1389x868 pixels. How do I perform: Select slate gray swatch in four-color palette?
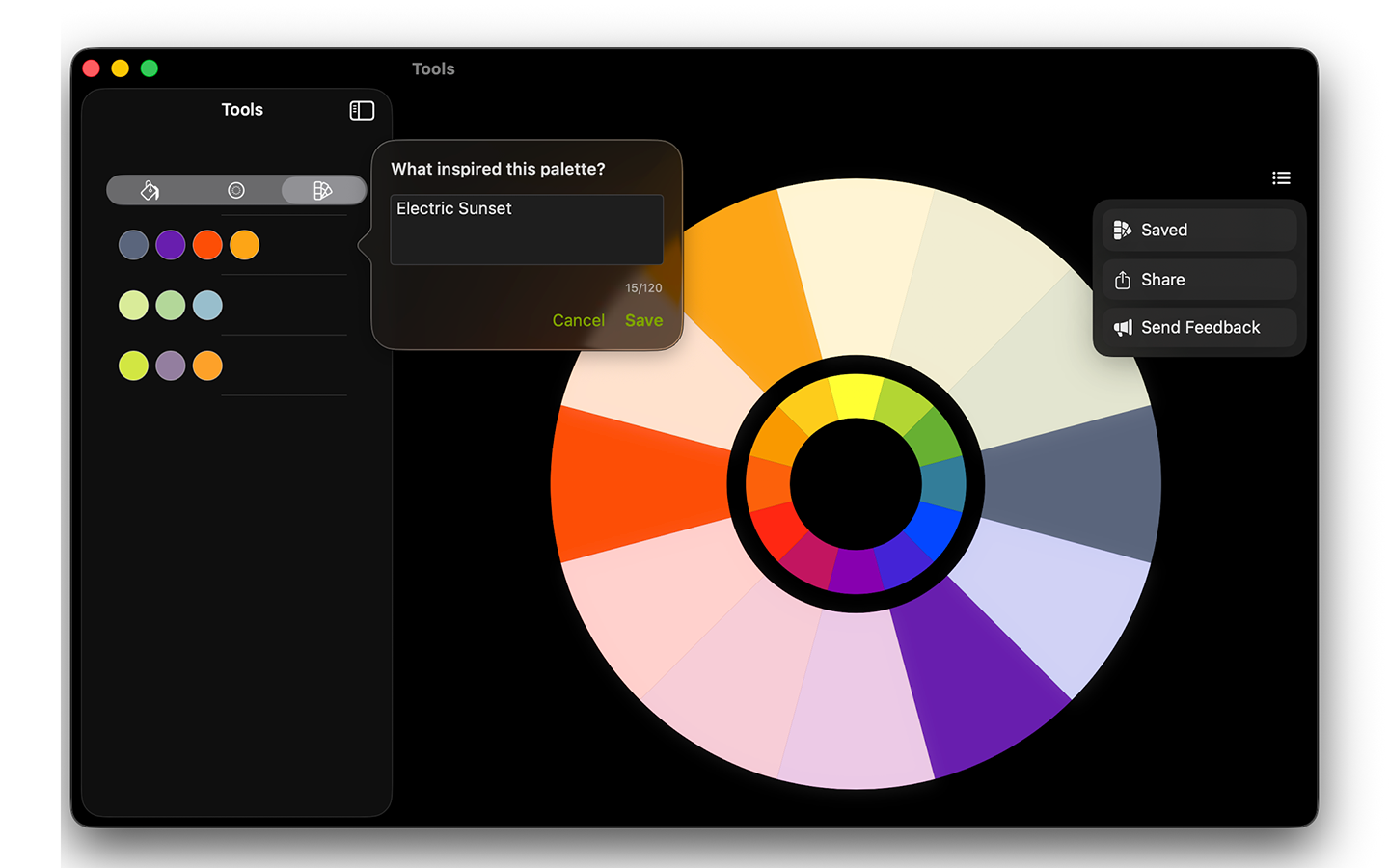(133, 245)
